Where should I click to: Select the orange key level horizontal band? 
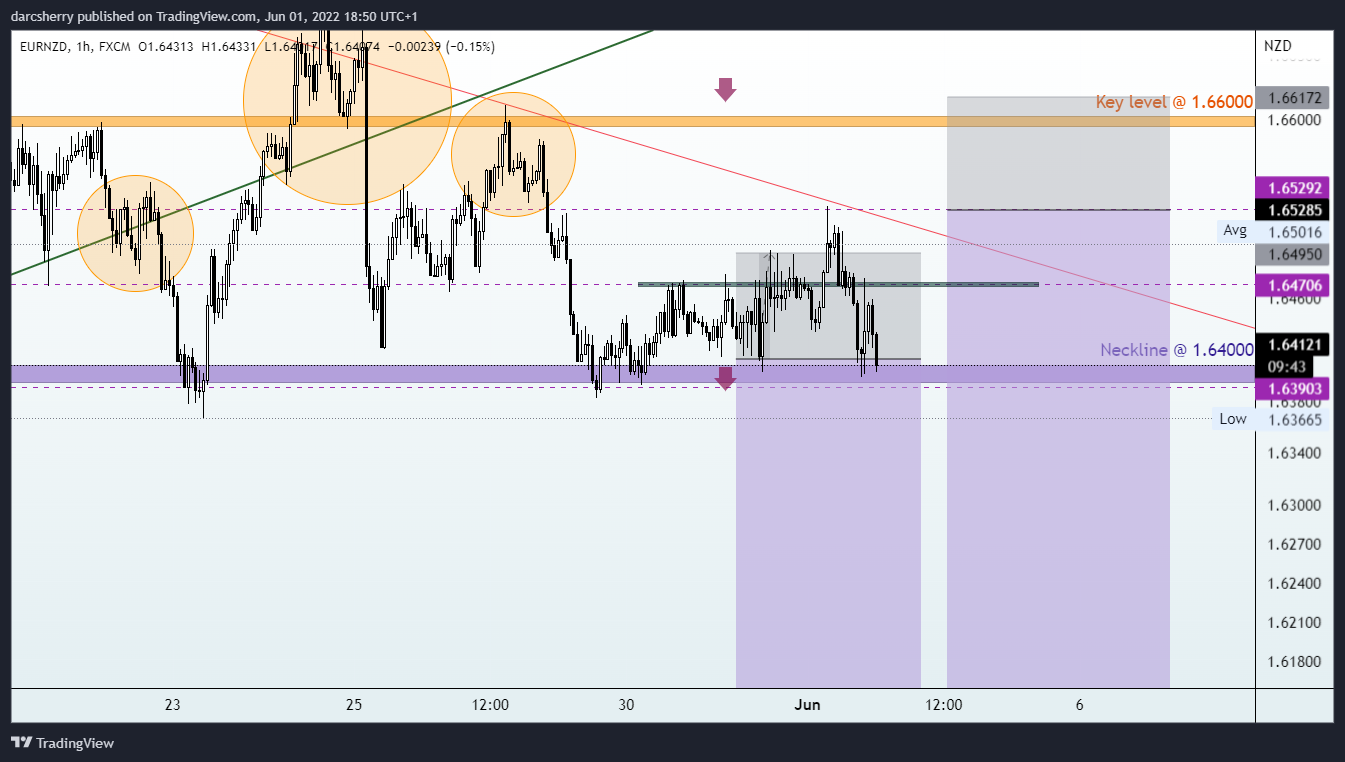click(x=632, y=121)
